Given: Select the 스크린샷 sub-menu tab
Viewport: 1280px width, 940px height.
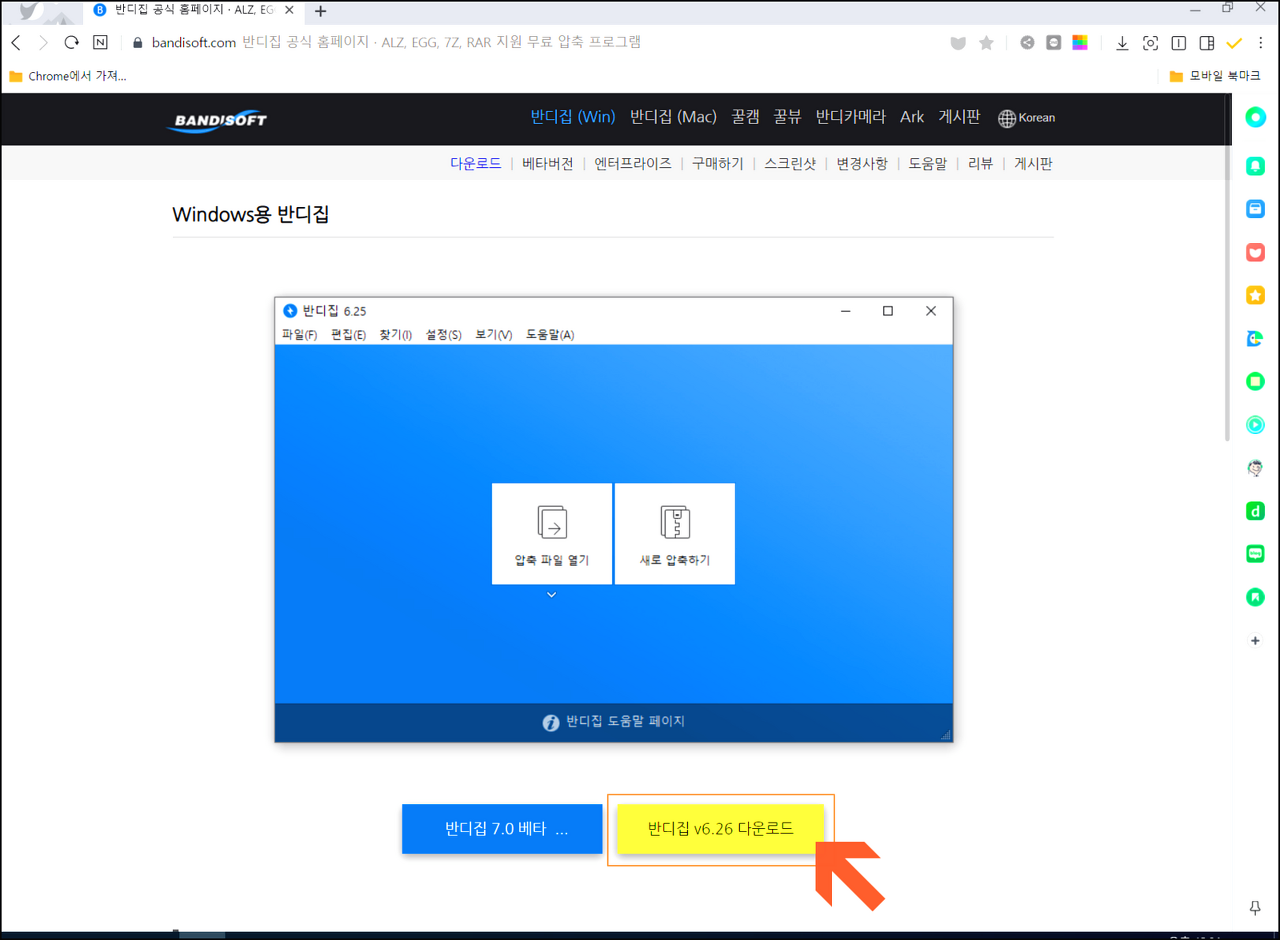Looking at the screenshot, I should click(790, 163).
